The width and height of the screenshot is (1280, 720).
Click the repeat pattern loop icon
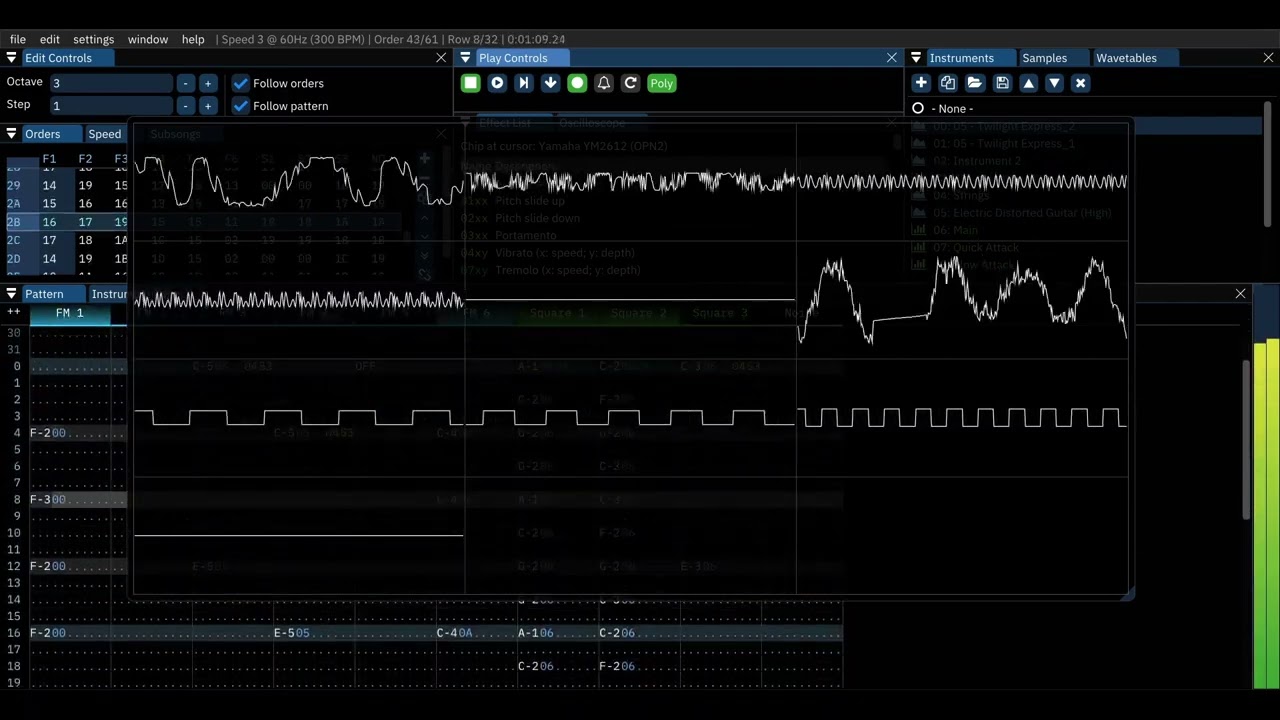tap(631, 83)
